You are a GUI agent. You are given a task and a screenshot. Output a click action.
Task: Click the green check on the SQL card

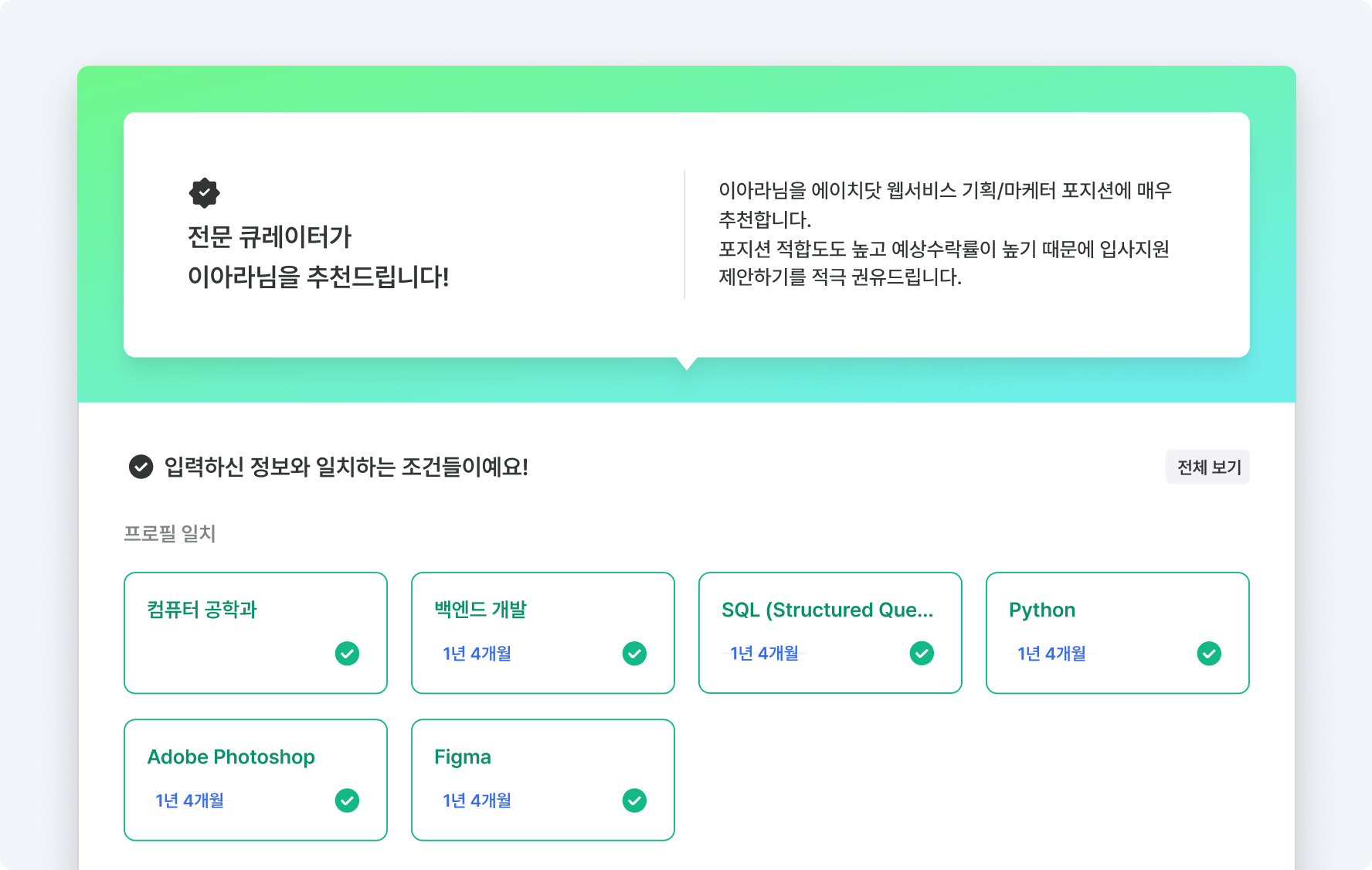(922, 654)
